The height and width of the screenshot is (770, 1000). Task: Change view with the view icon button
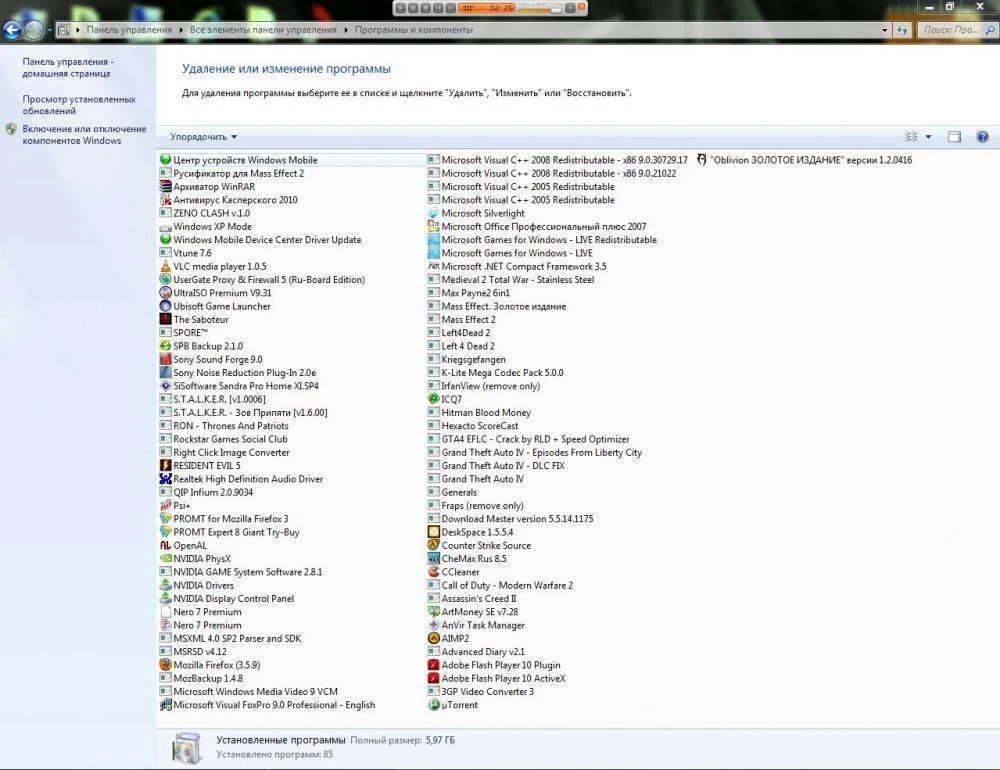[x=911, y=137]
